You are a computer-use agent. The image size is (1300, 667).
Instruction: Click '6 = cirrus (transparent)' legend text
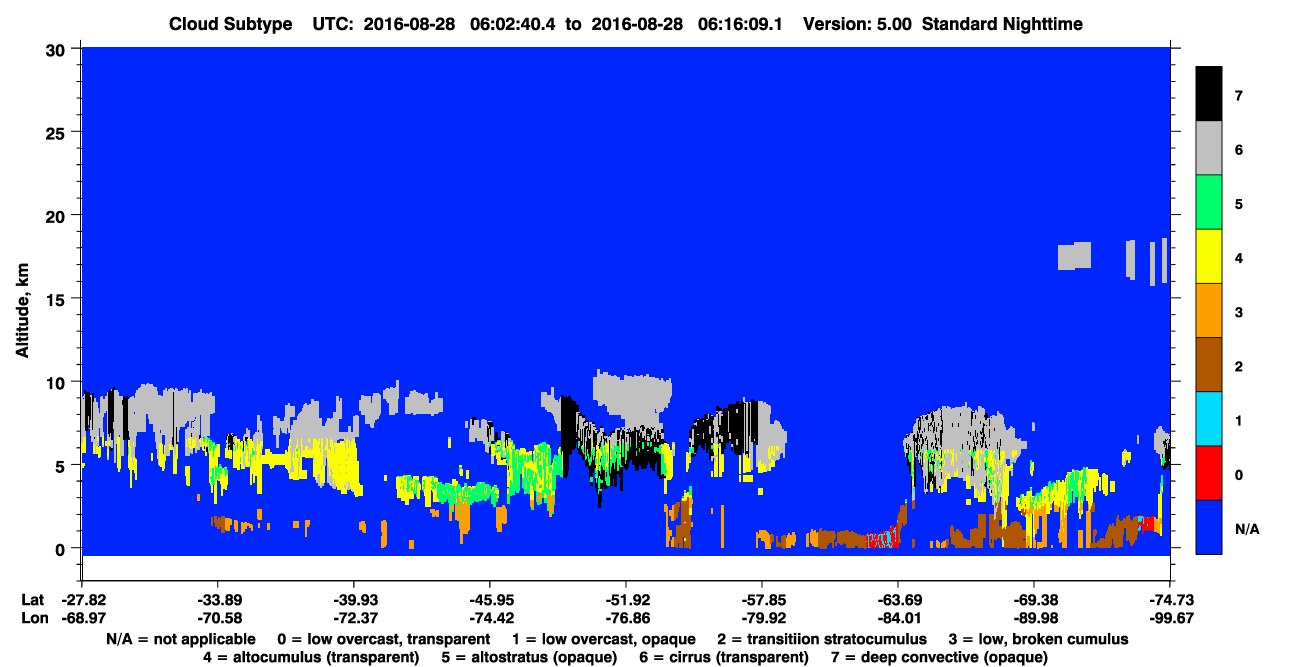726,657
